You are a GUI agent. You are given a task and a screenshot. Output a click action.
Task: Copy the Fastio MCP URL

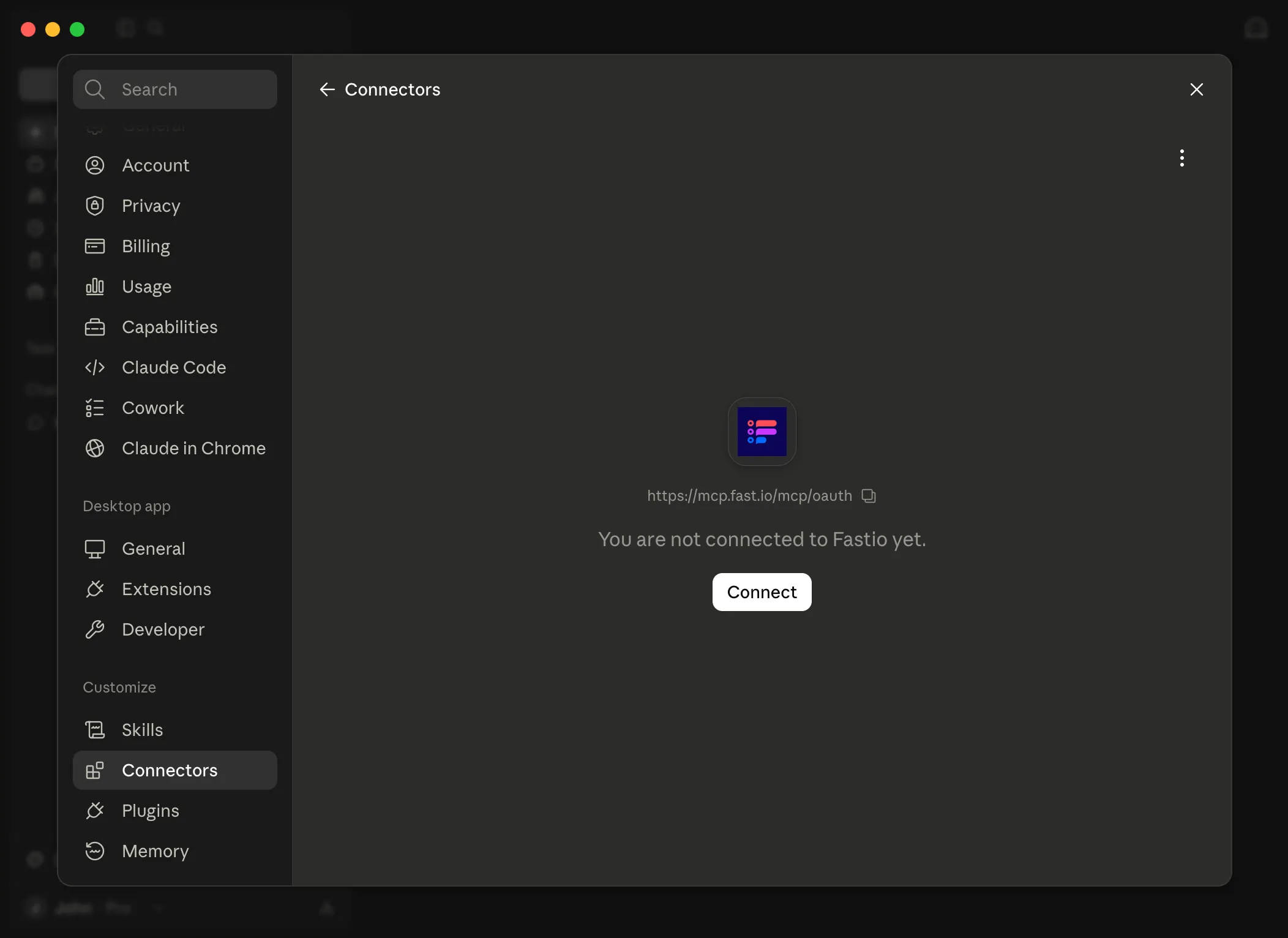coord(869,495)
